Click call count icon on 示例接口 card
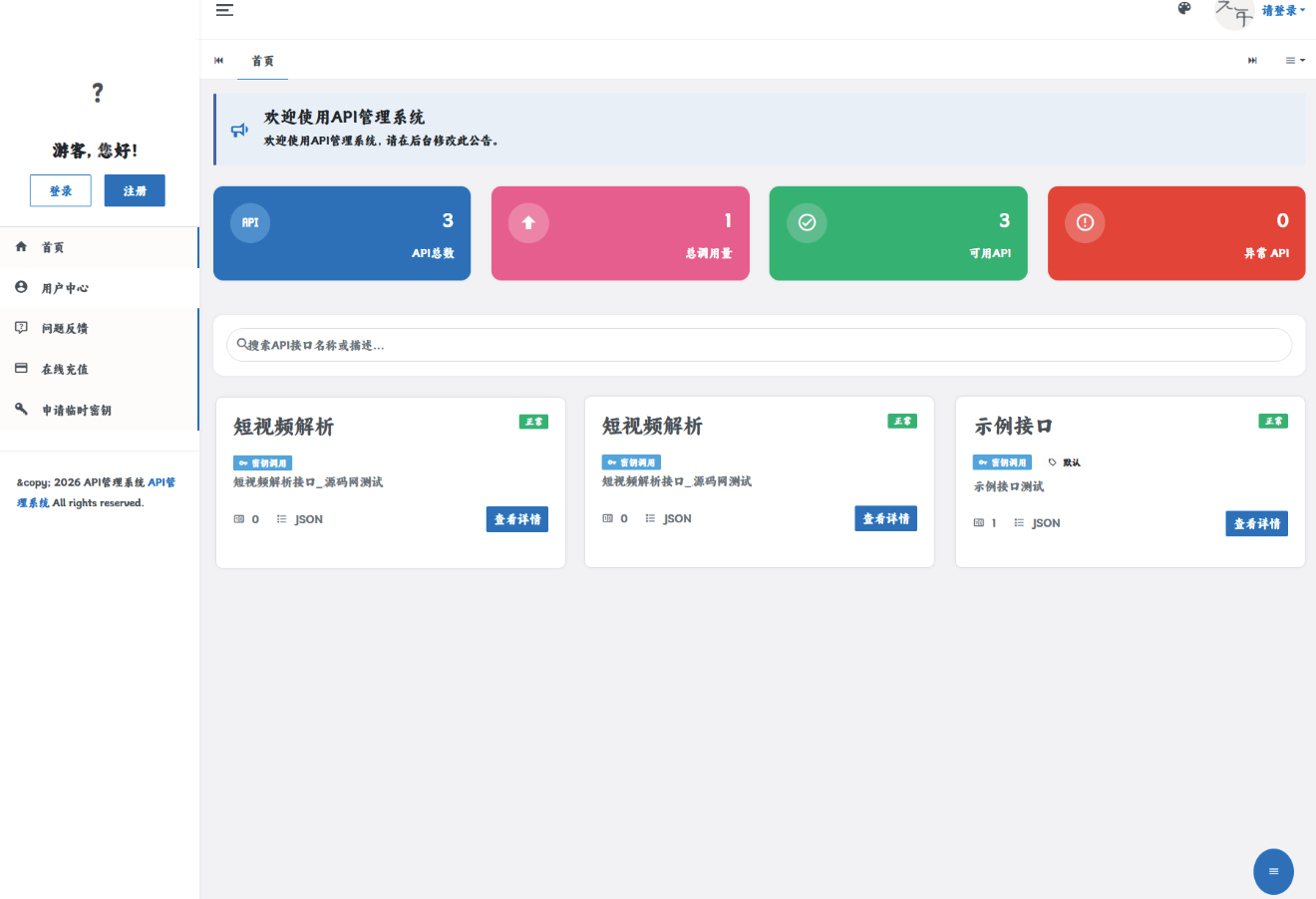Viewport: 1316px width, 899px height. point(979,522)
